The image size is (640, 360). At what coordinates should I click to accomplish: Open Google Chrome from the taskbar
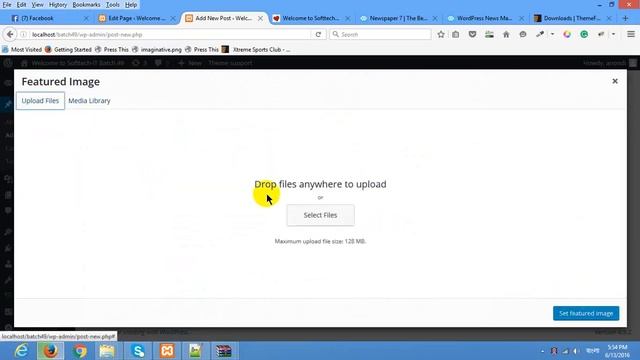point(80,351)
